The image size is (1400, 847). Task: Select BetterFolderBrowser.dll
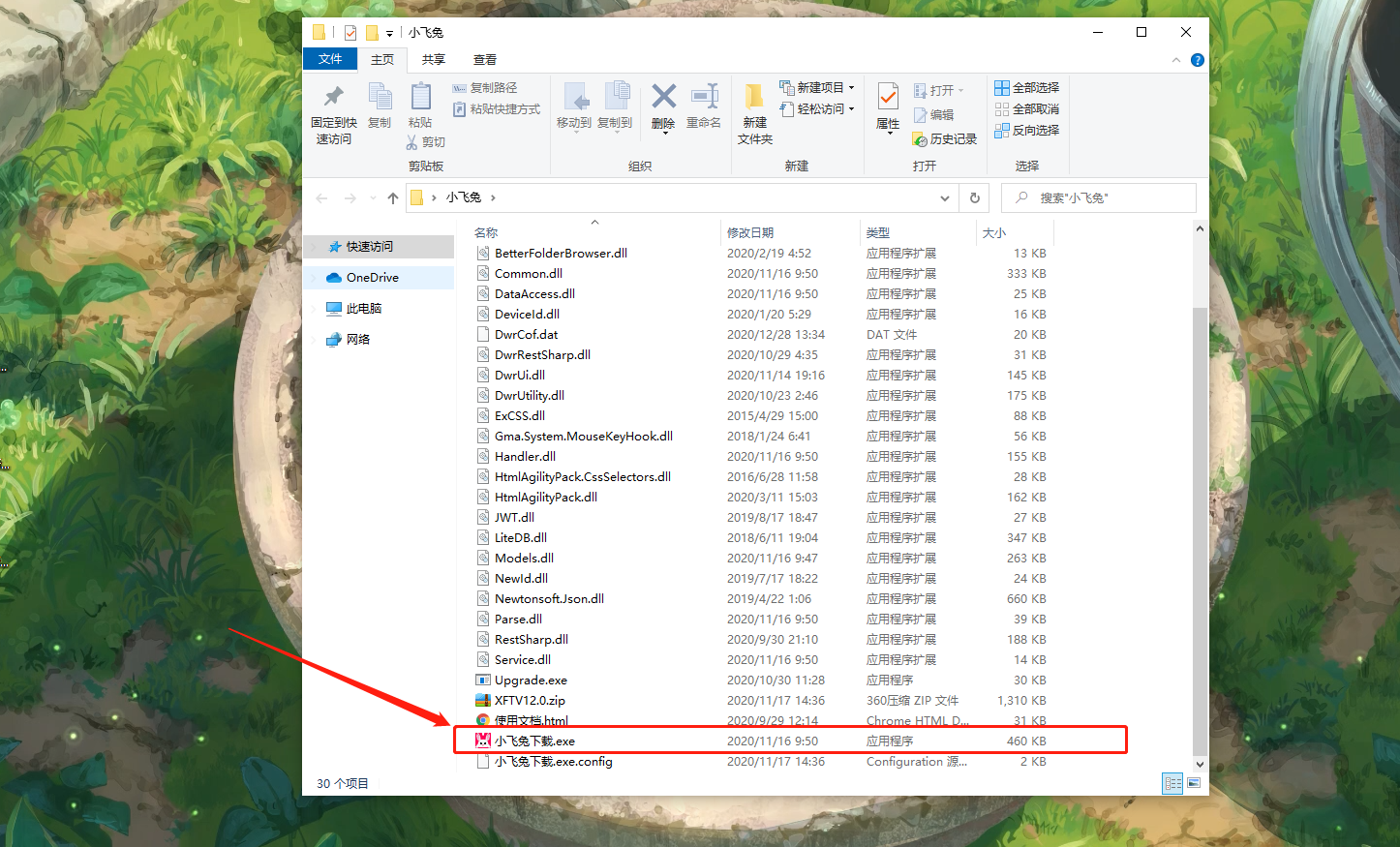click(x=760, y=254)
